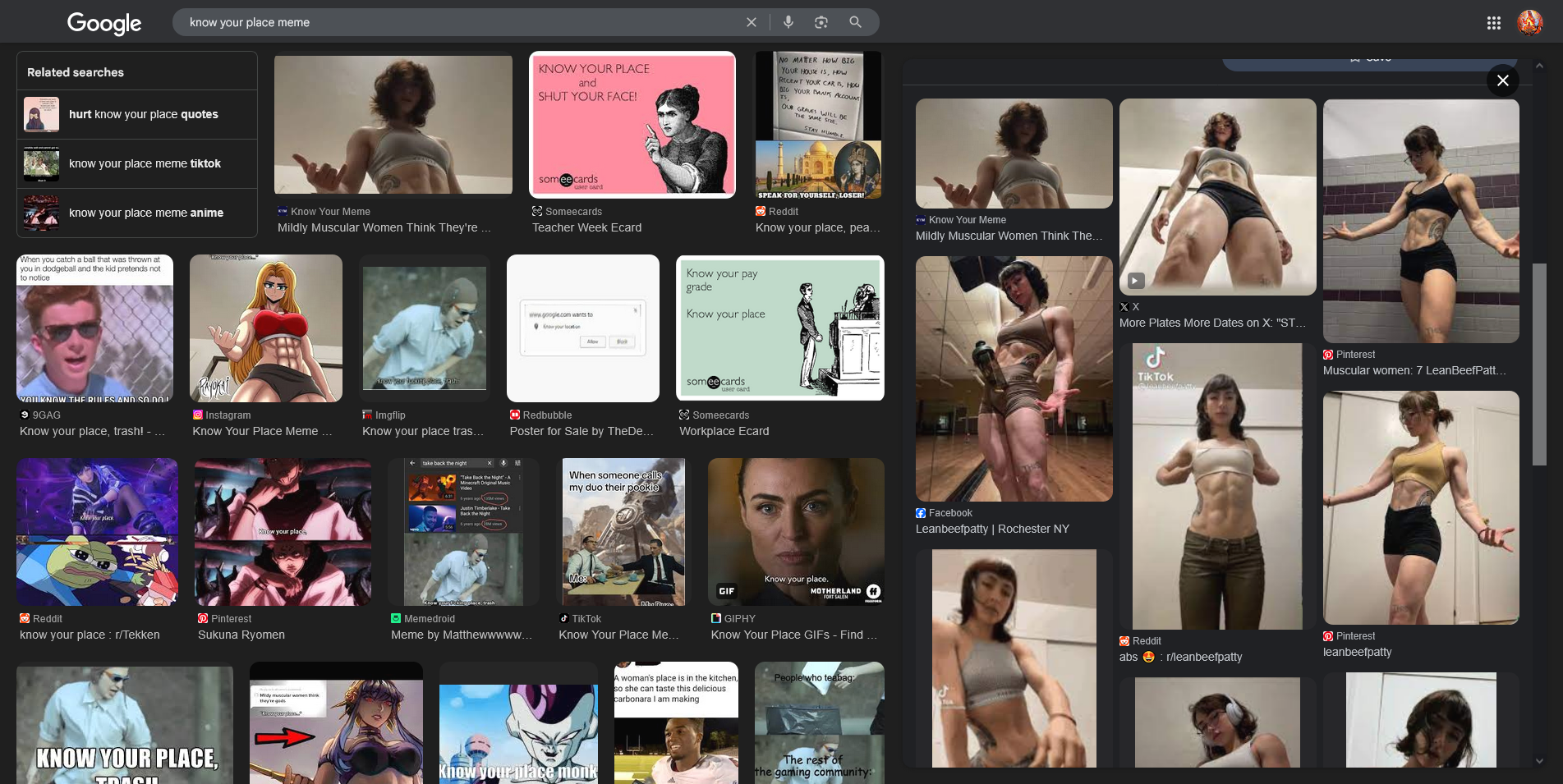
Task: Open 'A woman's place is in the kitchen' thumbnail
Action: pyautogui.click(x=676, y=724)
